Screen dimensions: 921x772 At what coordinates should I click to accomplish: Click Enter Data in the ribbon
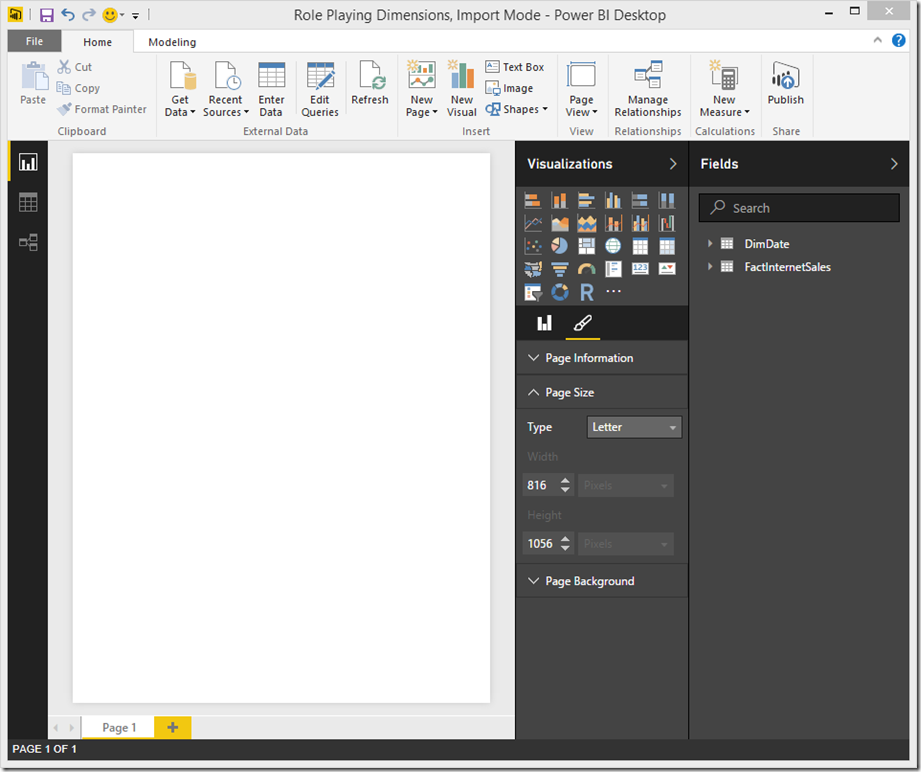pos(271,89)
